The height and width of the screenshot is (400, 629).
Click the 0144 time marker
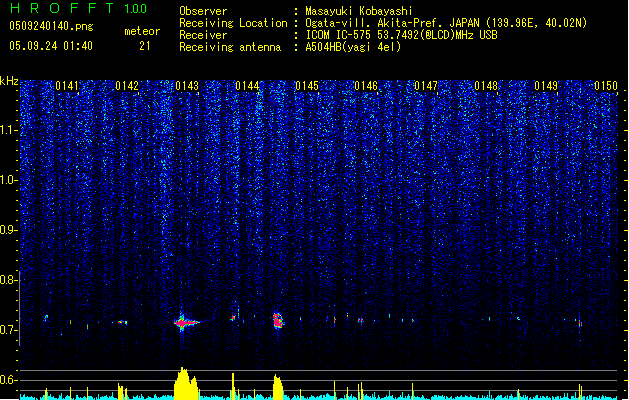pos(247,86)
